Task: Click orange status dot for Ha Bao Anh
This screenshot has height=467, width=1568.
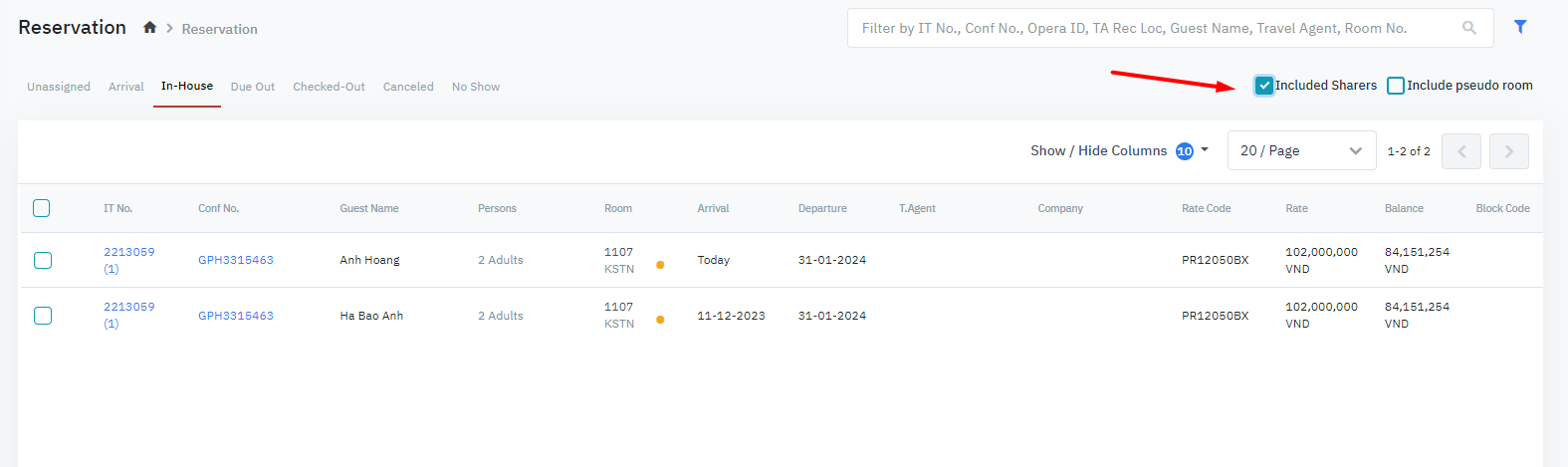Action: (x=660, y=320)
